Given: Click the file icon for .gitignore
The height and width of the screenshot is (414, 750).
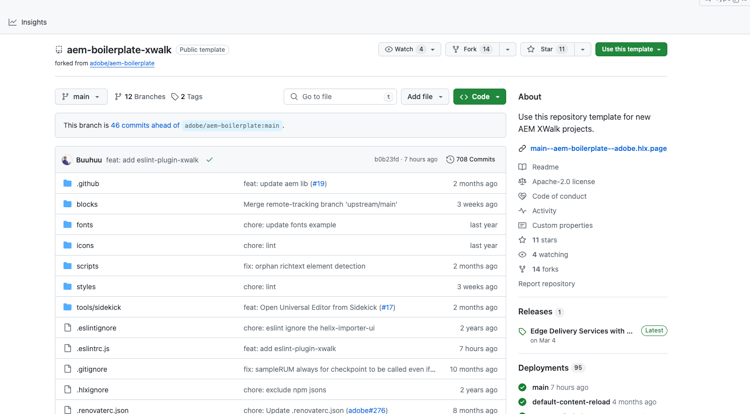Looking at the screenshot, I should point(67,369).
